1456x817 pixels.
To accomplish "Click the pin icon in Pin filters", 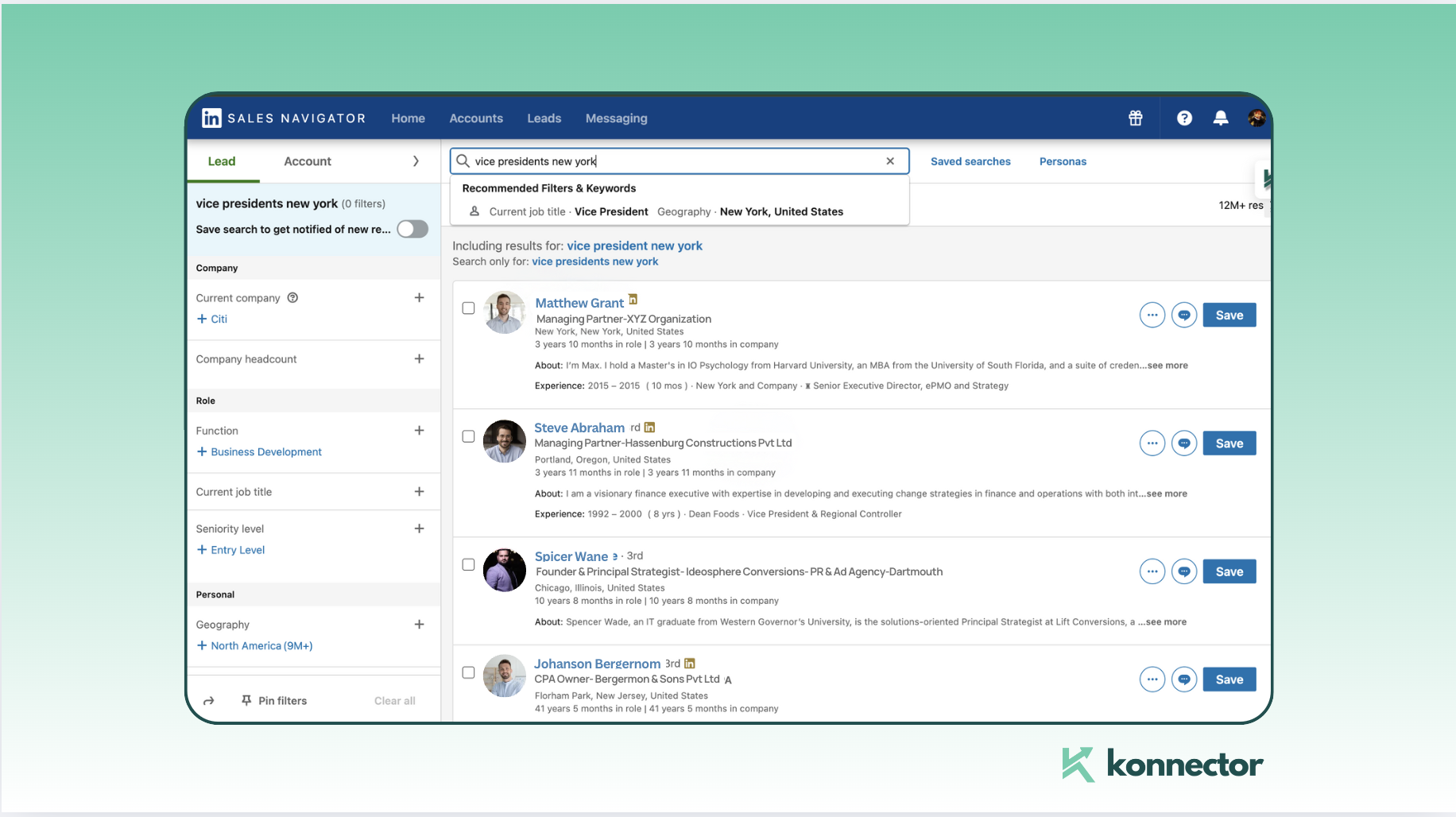I will point(246,701).
